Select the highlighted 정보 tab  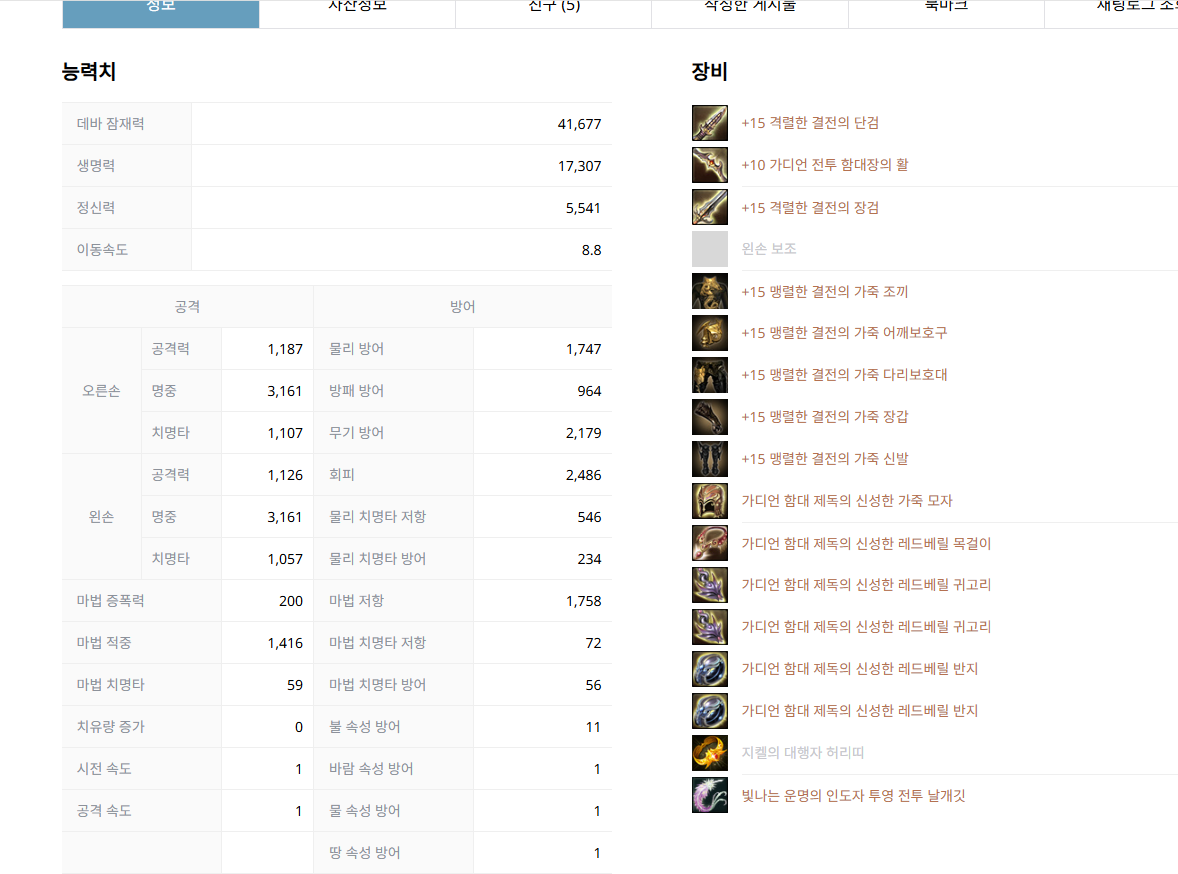pyautogui.click(x=160, y=8)
